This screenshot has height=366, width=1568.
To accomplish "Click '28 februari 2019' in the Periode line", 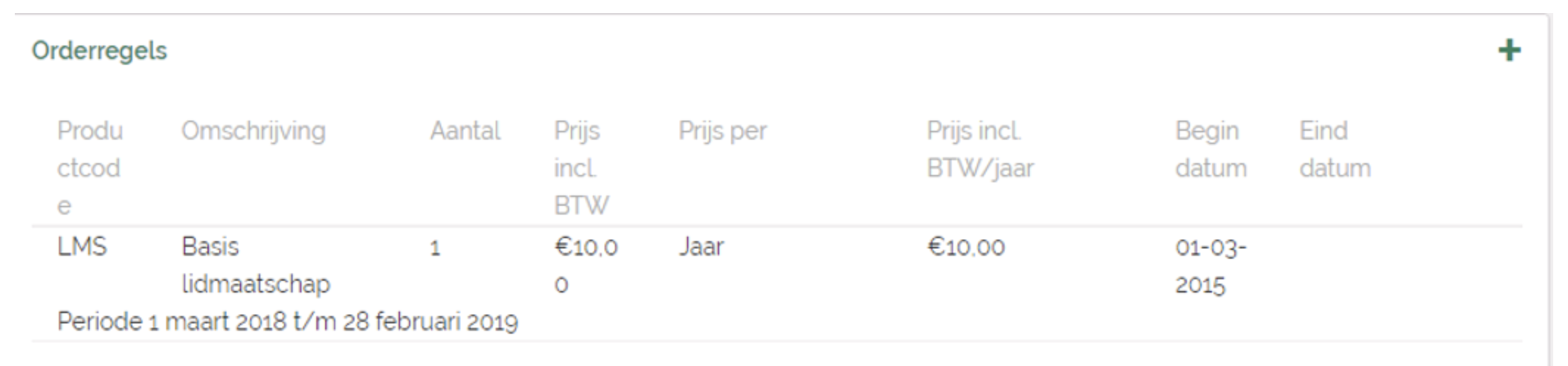I will [430, 322].
